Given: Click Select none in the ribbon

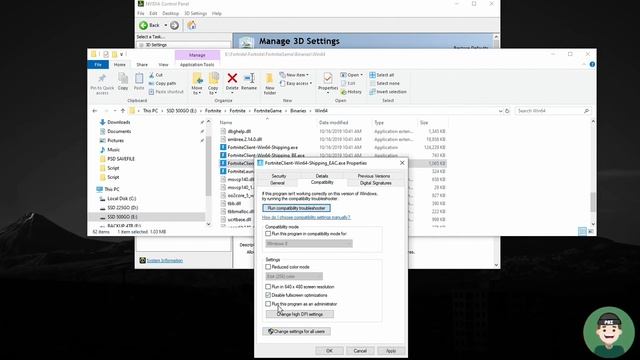Looking at the screenshot, I should coord(383,83).
